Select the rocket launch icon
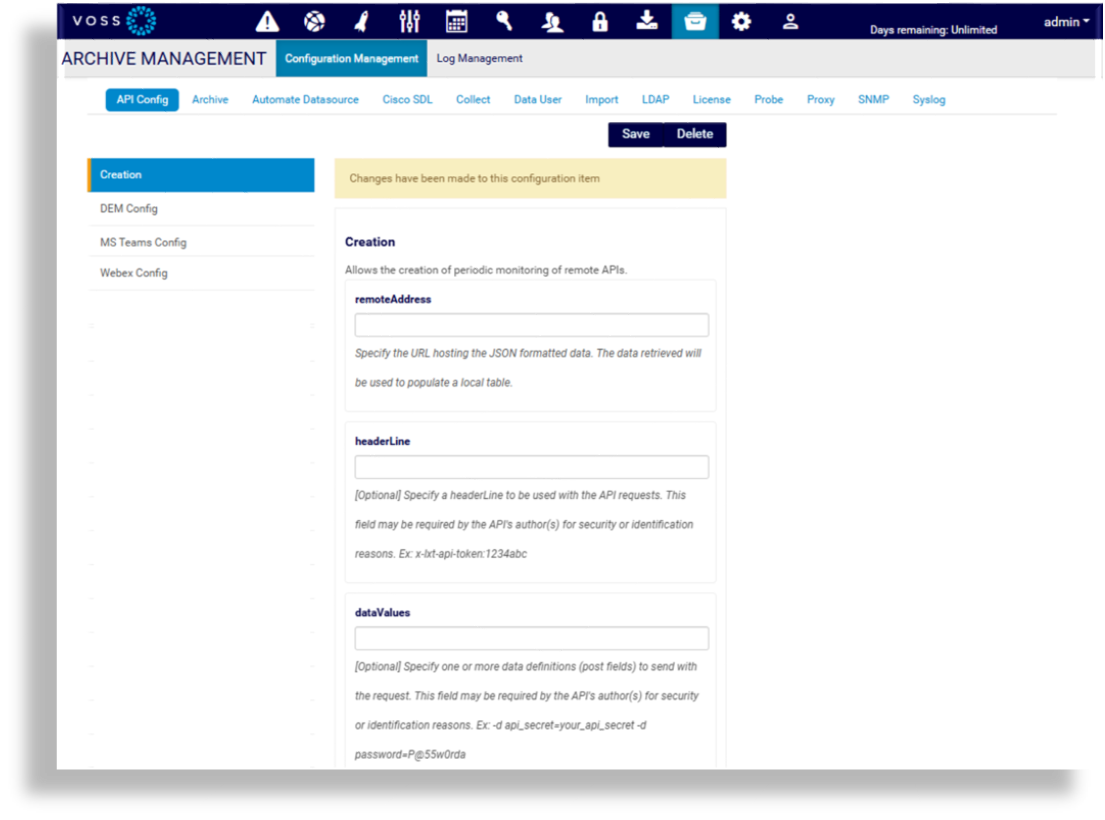The width and height of the screenshot is (1105, 820). pyautogui.click(x=361, y=20)
